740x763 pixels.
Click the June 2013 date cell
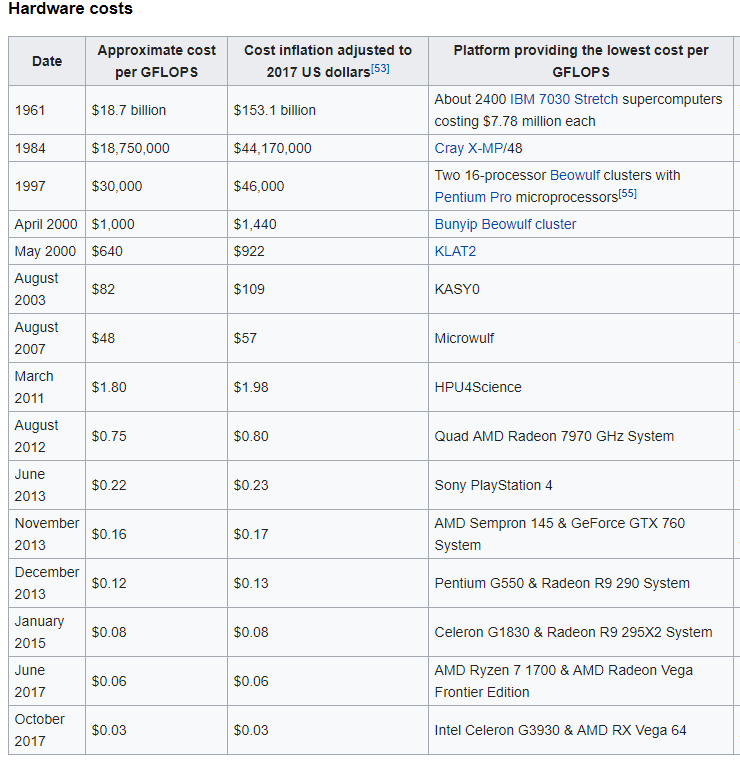click(x=47, y=485)
